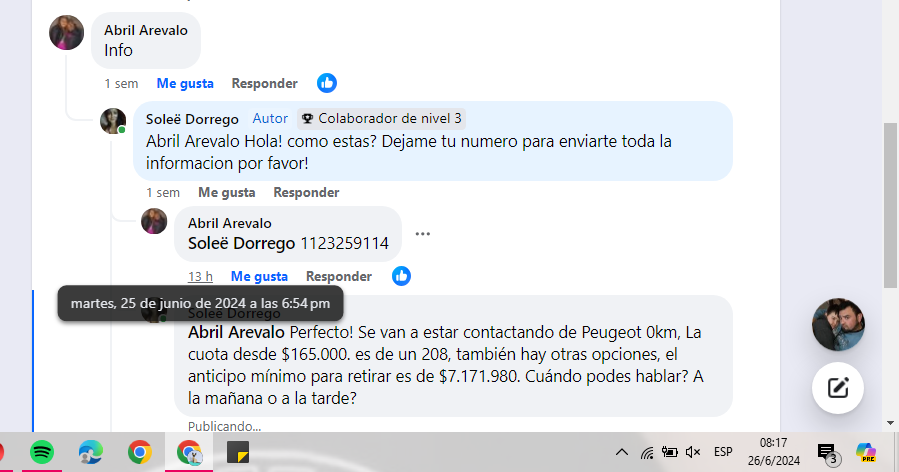Screen dimensions: 899x472
Task: Open Google Chrome from the taskbar
Action: (x=140, y=453)
